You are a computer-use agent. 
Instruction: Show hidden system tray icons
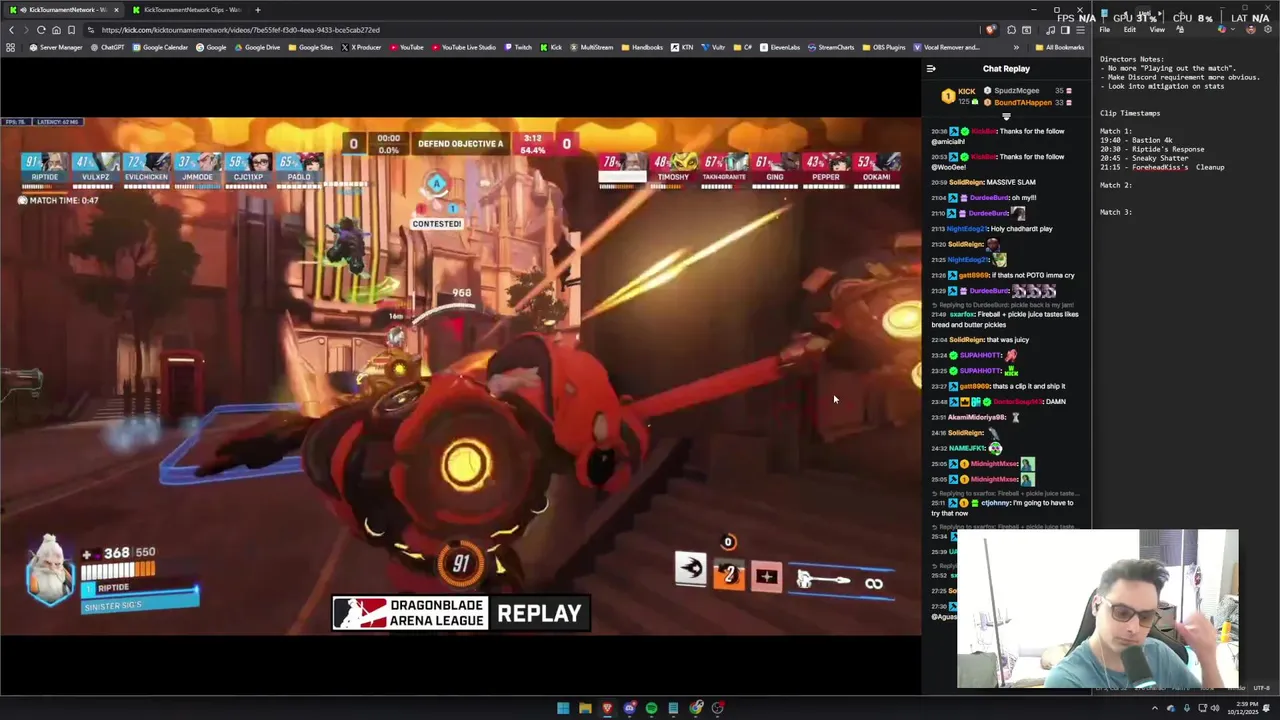1155,708
